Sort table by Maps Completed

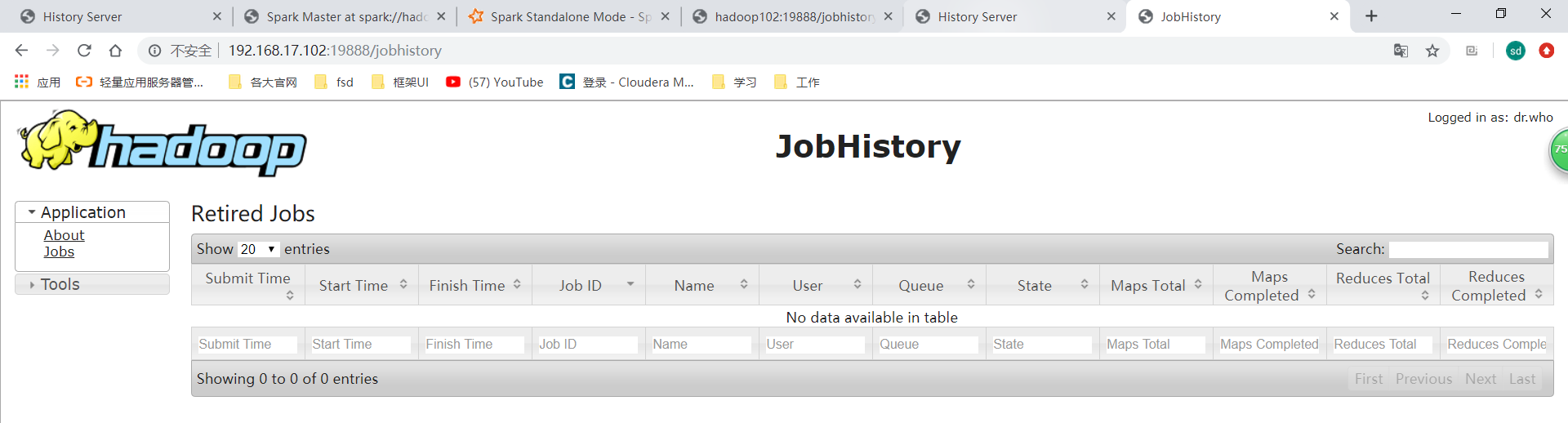(1270, 285)
